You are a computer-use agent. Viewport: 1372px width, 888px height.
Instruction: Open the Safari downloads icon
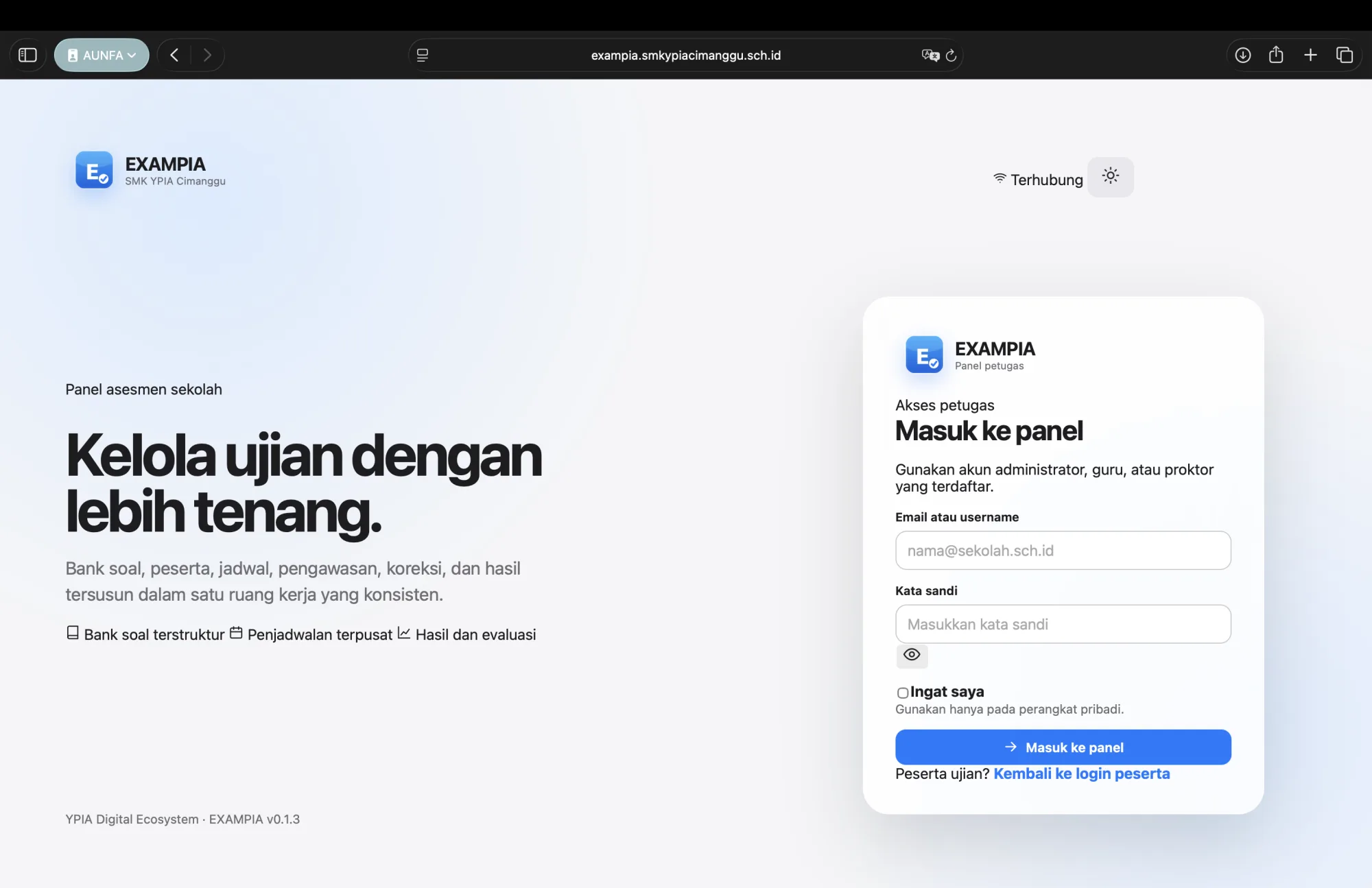click(x=1243, y=55)
